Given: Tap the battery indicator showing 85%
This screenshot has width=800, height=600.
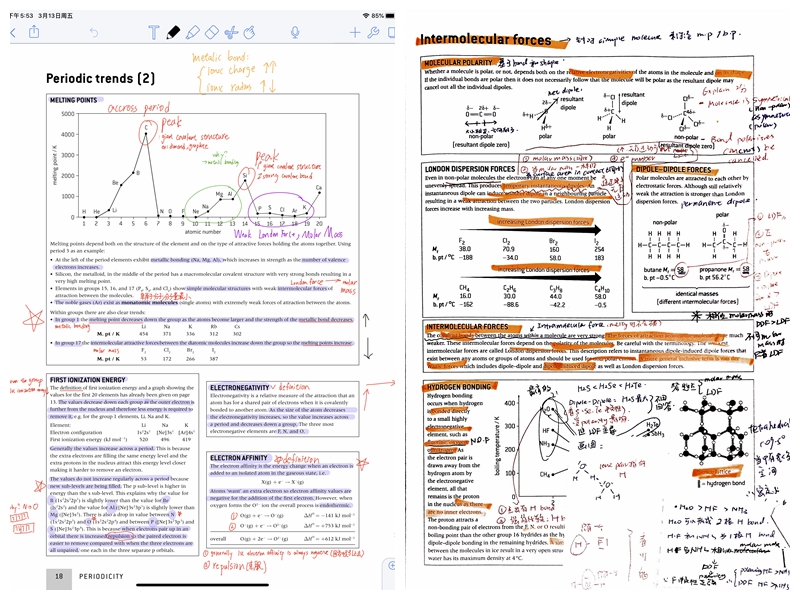Looking at the screenshot, I should click(390, 16).
